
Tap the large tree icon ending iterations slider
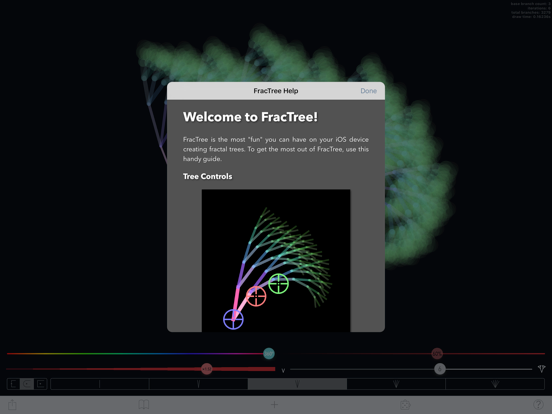pyautogui.click(x=541, y=369)
